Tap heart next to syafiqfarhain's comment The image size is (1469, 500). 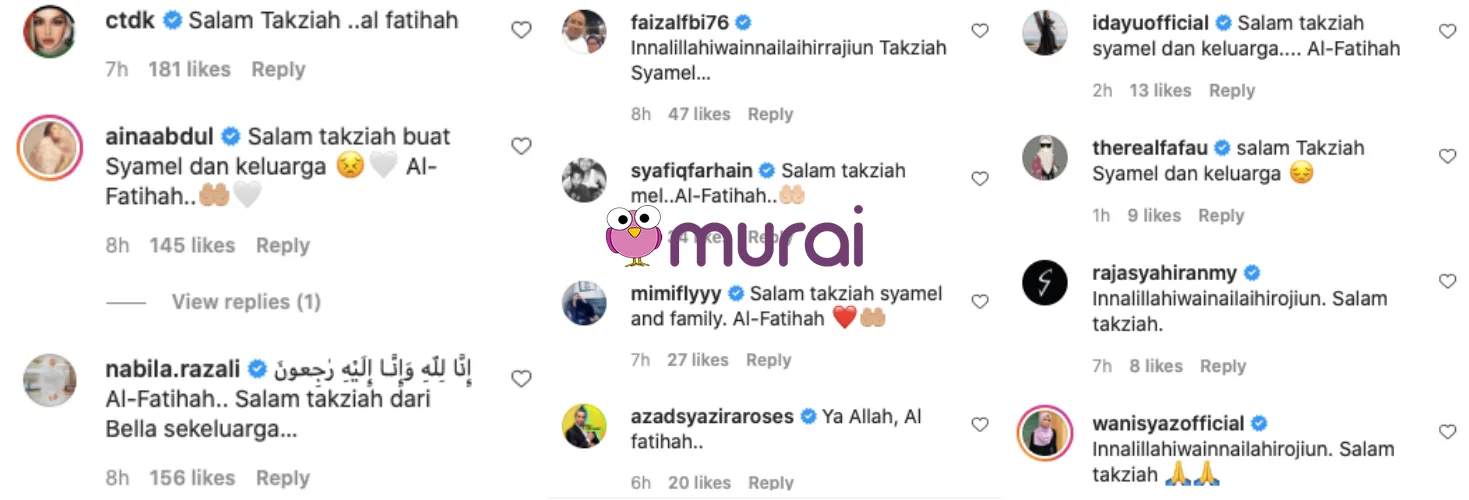click(980, 179)
